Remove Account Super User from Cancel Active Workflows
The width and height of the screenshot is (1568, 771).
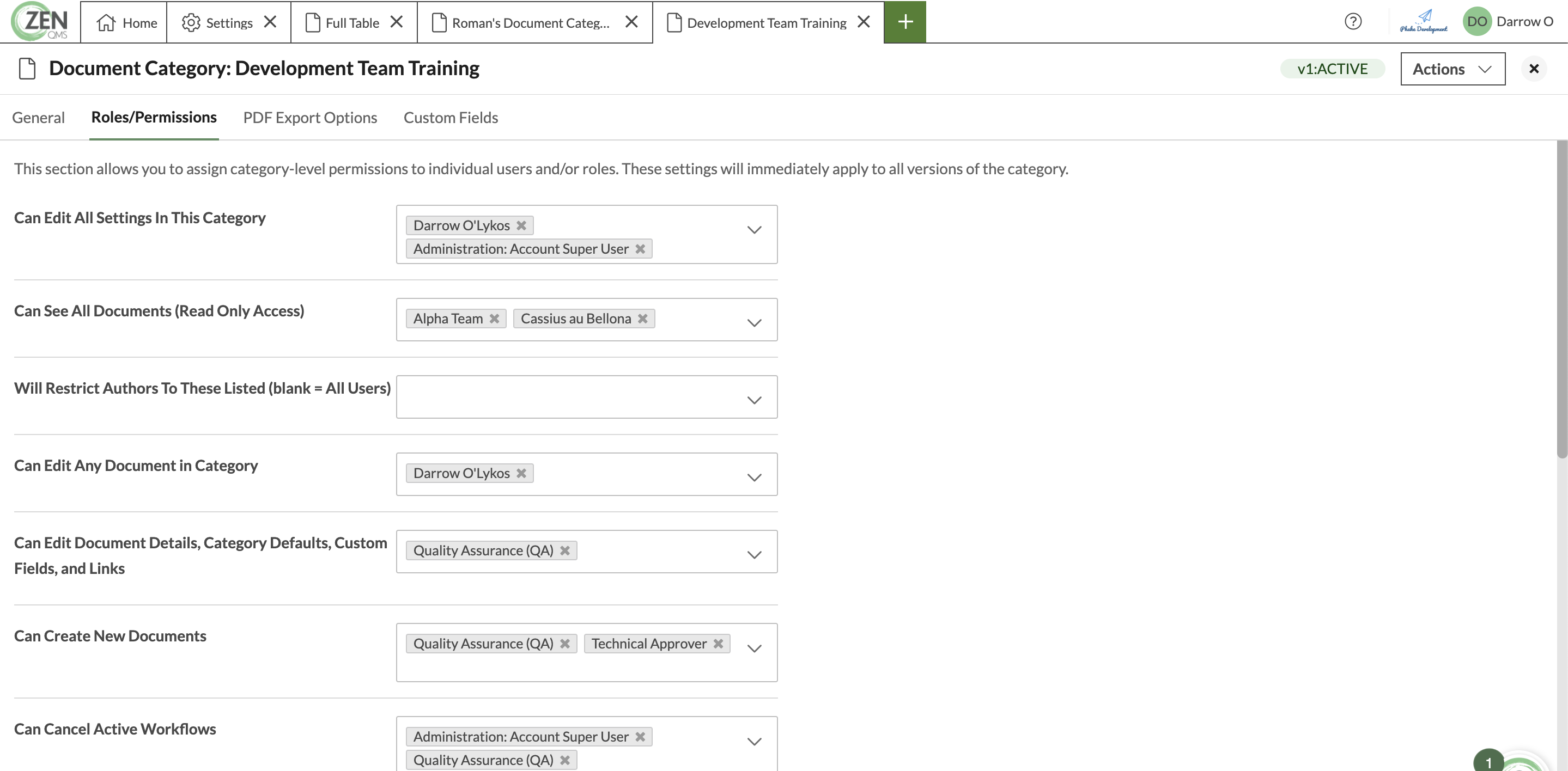point(640,737)
